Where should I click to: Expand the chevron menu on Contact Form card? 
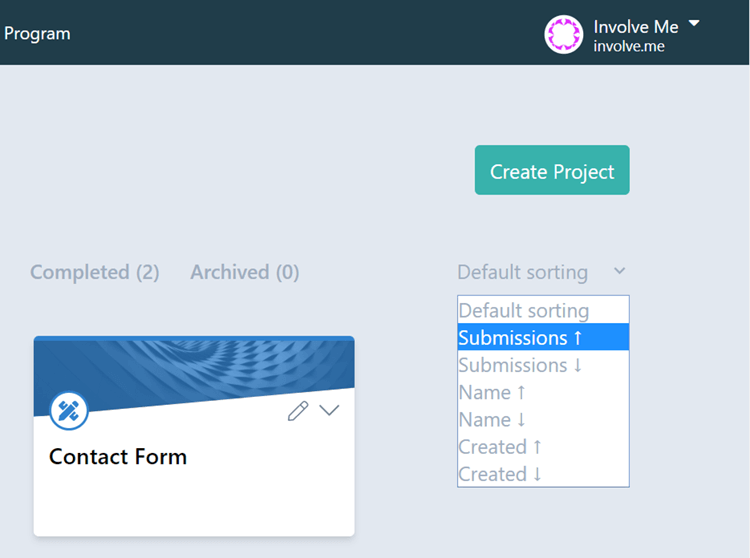click(x=330, y=410)
